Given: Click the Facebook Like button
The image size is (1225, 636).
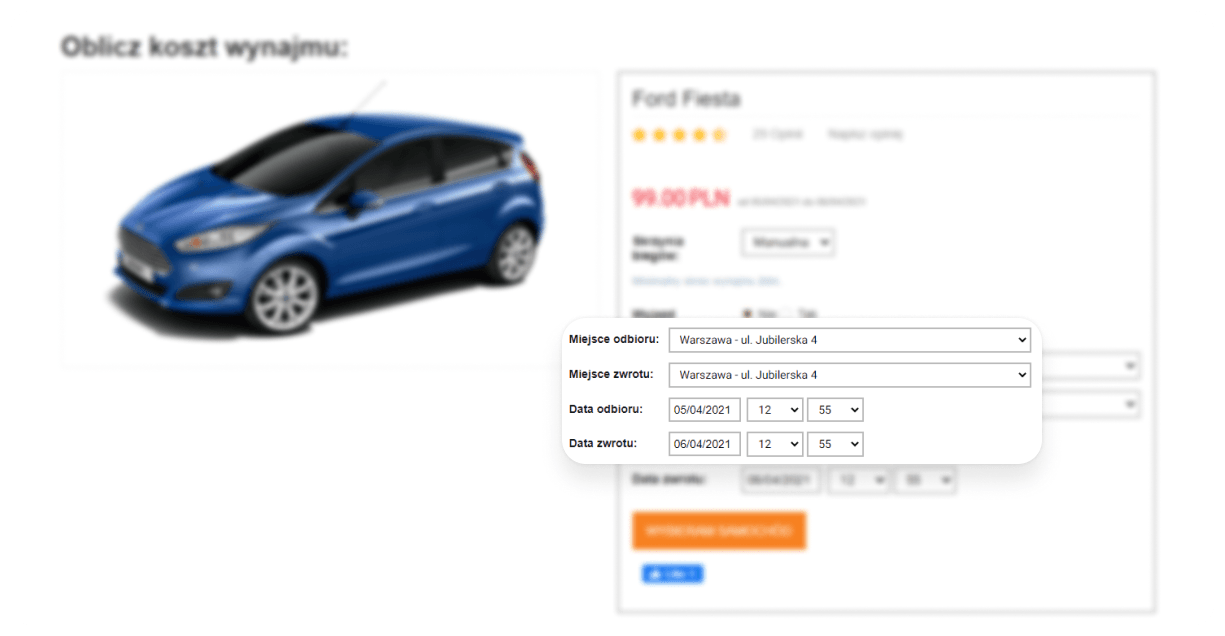Looking at the screenshot, I should pyautogui.click(x=672, y=574).
